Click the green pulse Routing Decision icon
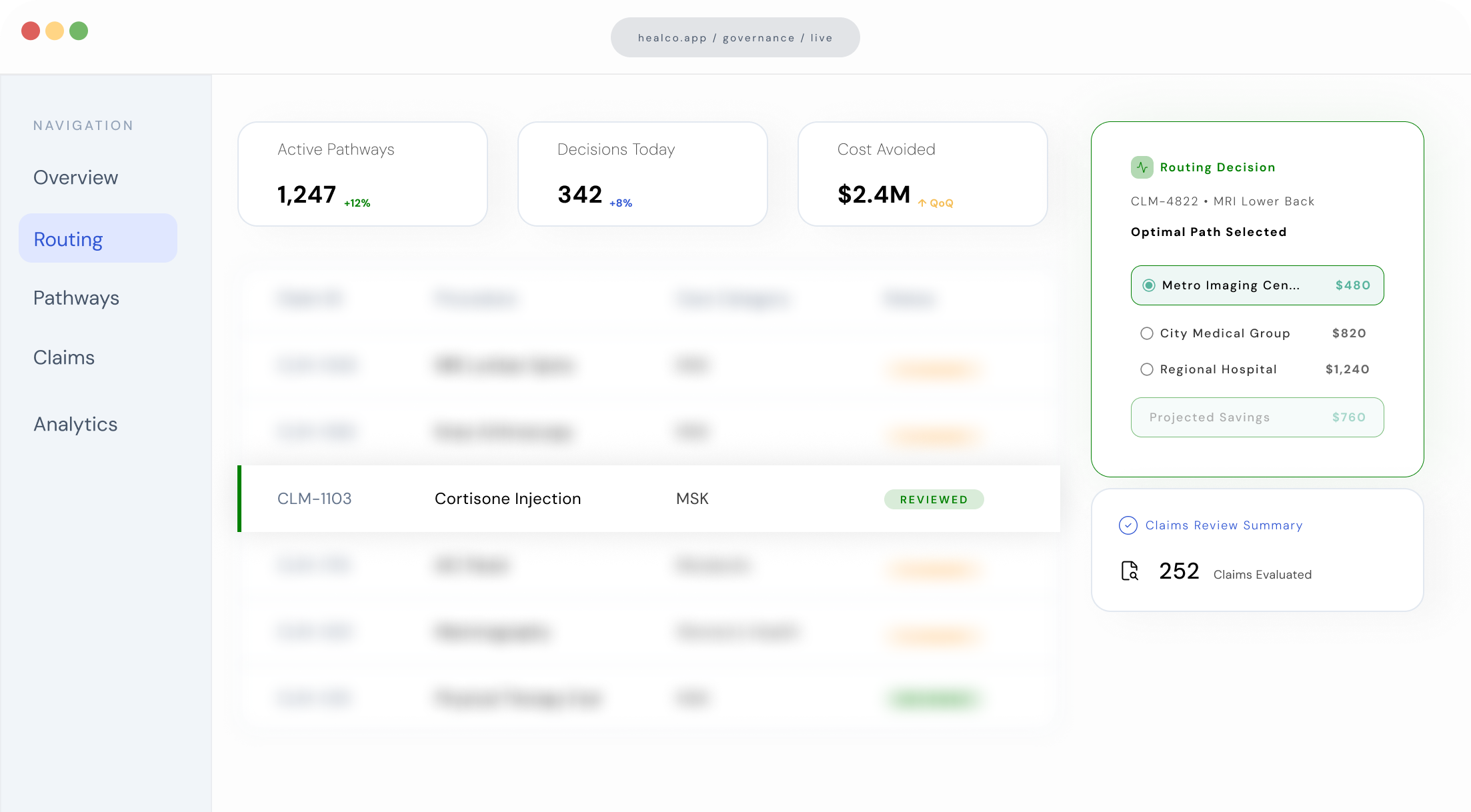This screenshot has width=1471, height=812. [1142, 167]
